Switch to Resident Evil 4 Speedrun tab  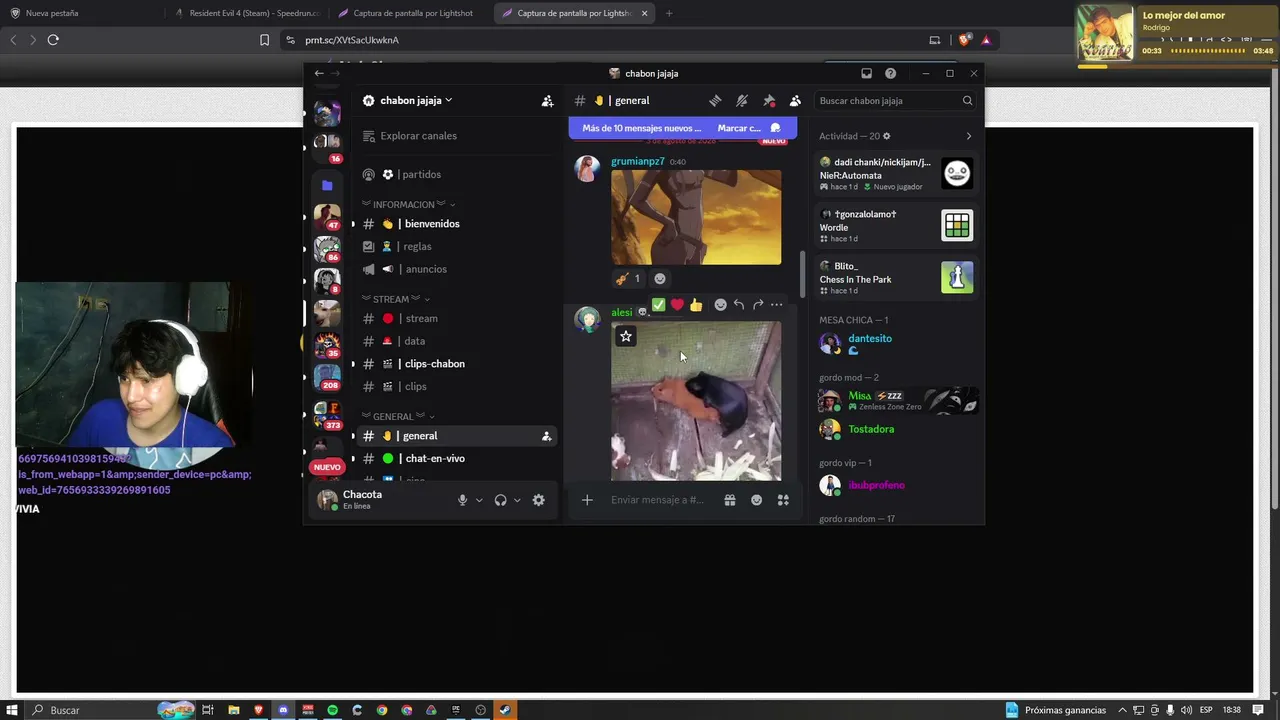(x=246, y=13)
